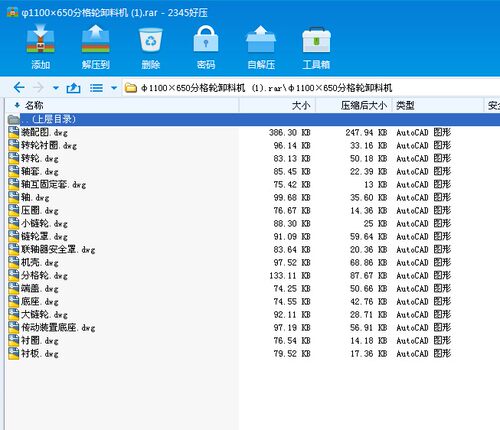Select file 转轮.dwg

click(40, 159)
